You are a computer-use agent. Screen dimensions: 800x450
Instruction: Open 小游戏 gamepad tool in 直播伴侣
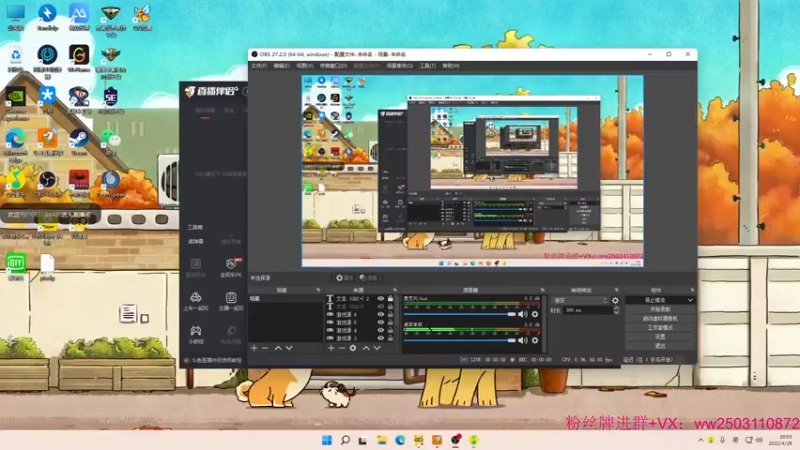(196, 334)
